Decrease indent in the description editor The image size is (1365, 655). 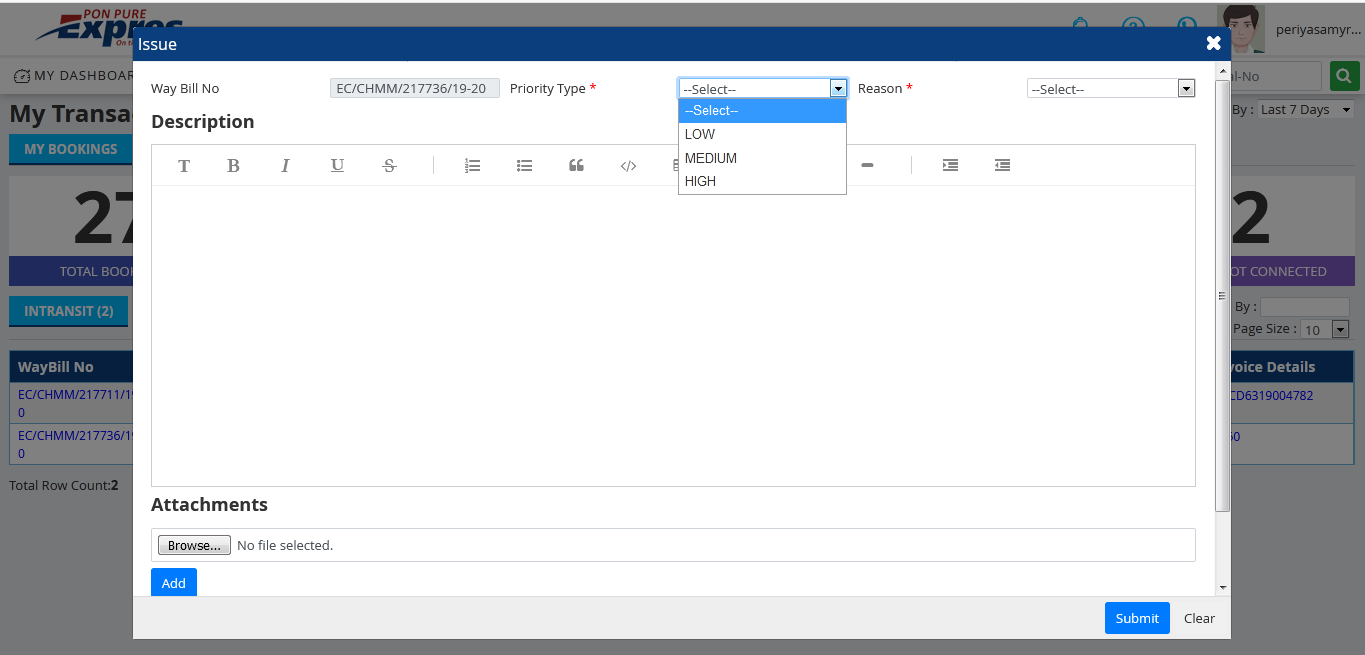click(1002, 166)
